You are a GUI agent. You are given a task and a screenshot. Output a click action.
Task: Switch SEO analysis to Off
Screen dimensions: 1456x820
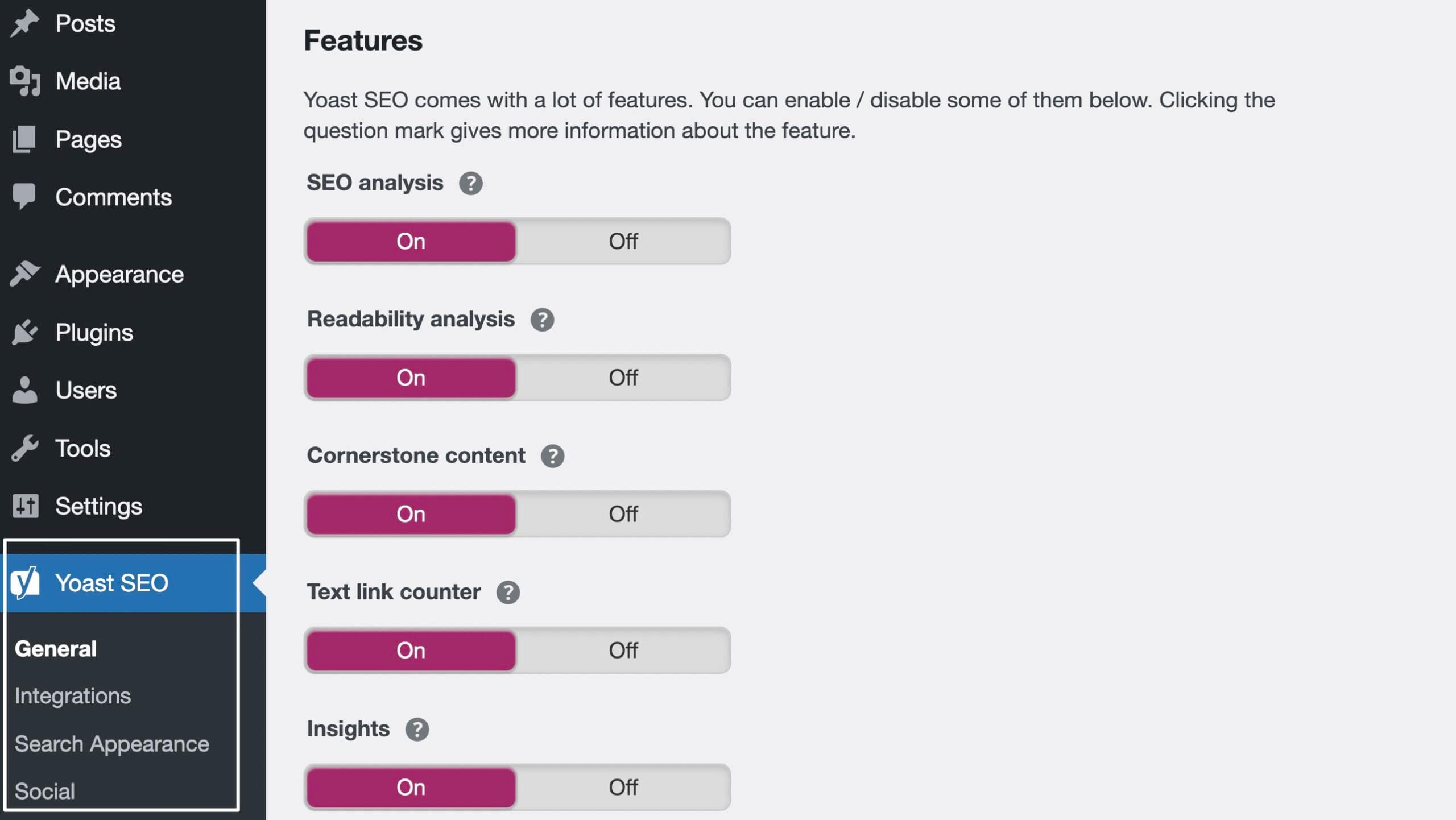(x=623, y=241)
